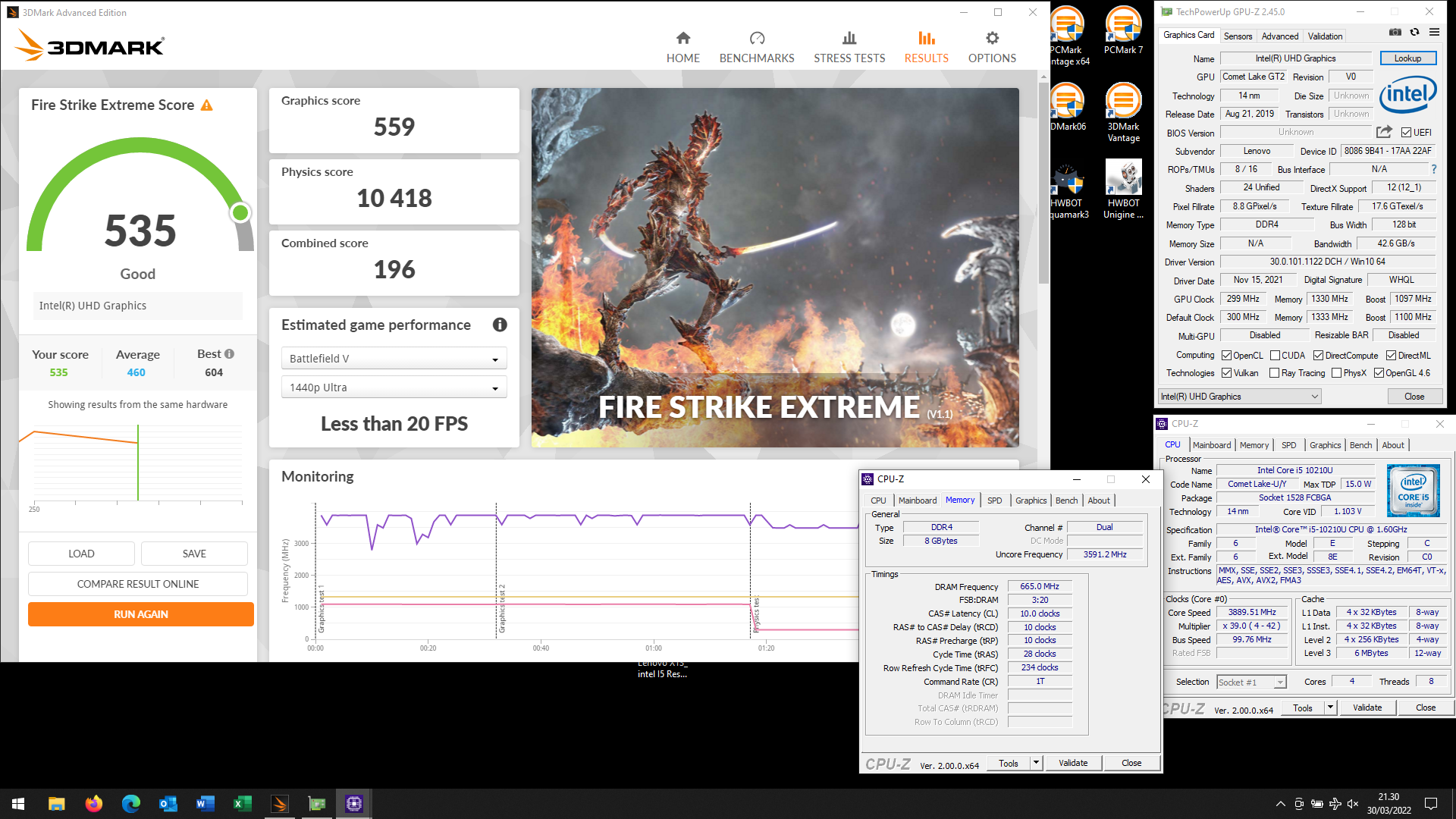Toggle the PhysX checkbox
The height and width of the screenshot is (819, 1456).
1336,372
